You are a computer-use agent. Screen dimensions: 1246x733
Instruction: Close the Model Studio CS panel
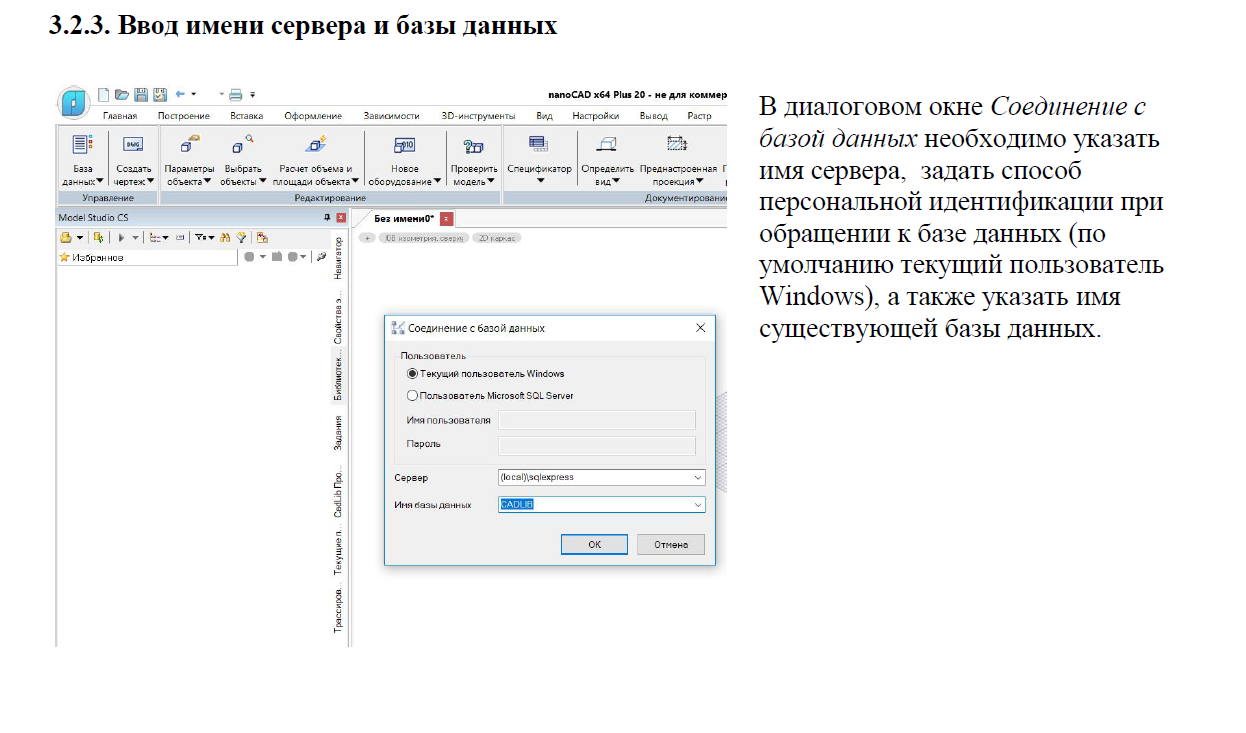[341, 218]
